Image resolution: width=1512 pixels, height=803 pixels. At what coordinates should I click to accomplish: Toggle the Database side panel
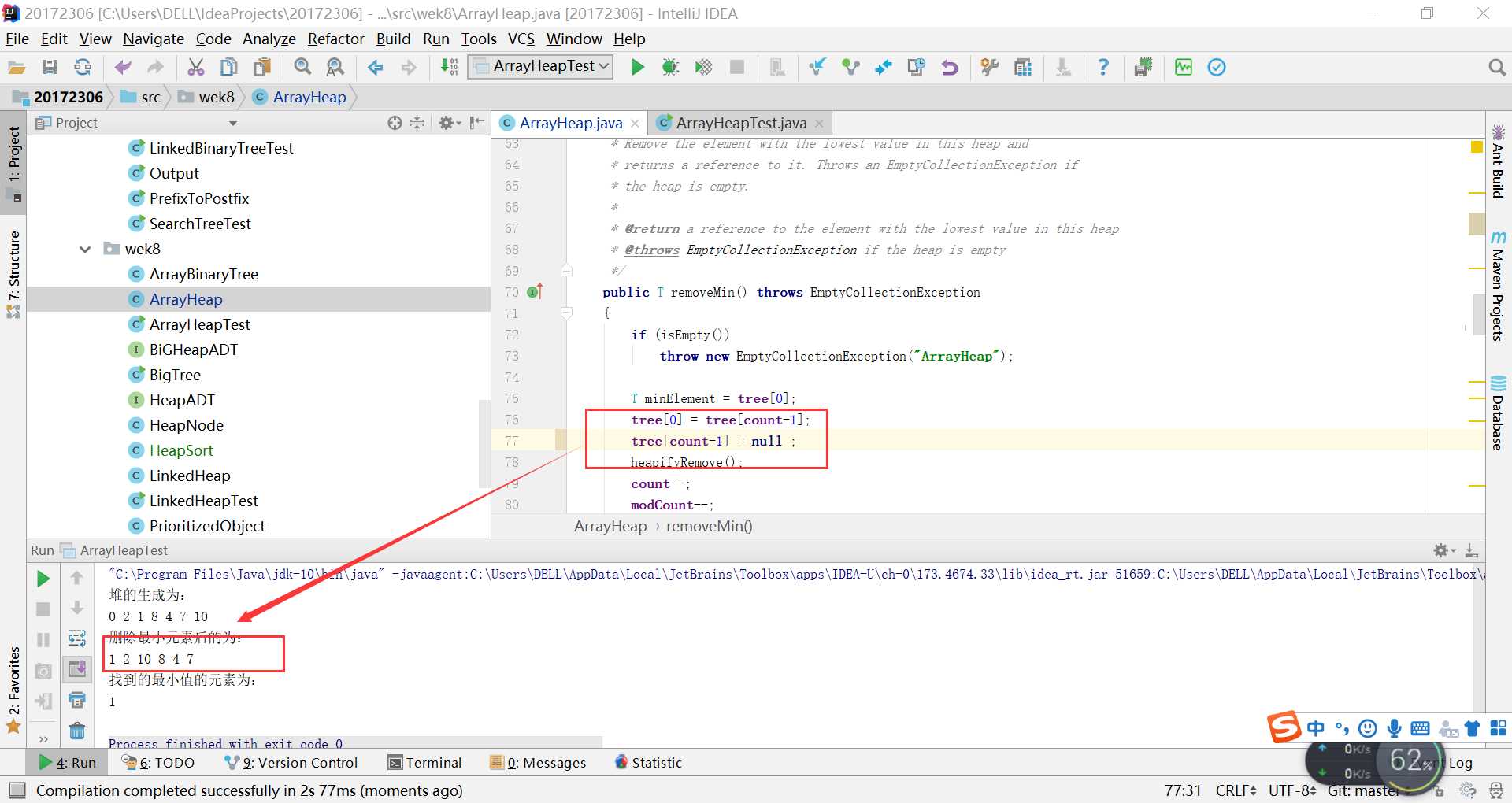1498,413
